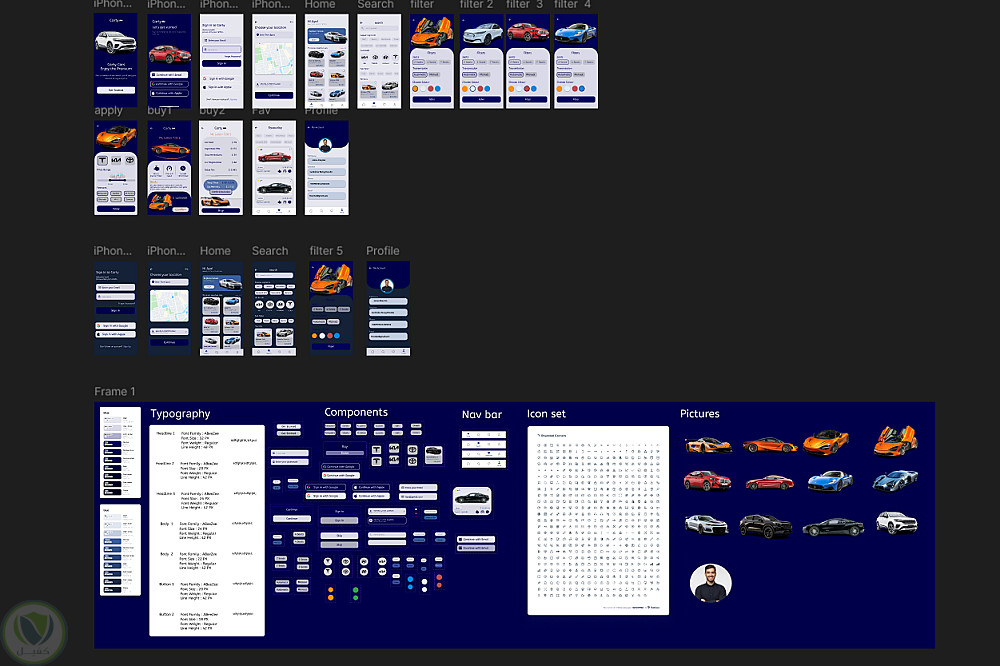Select the onboarding frame with red BMW

169,61
